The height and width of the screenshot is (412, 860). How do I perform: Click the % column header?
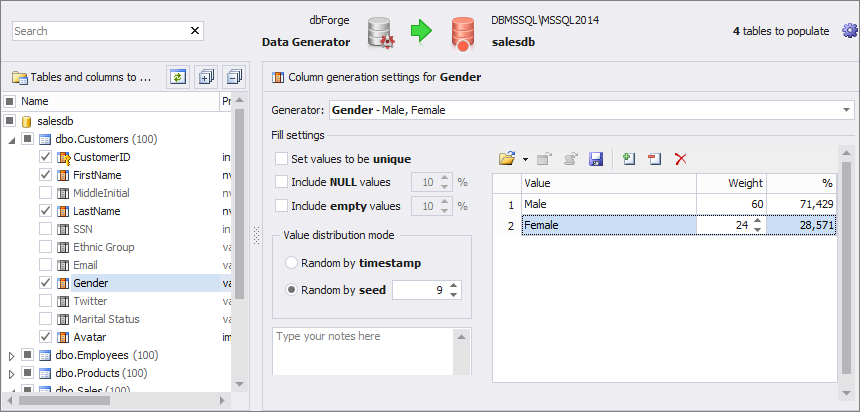tap(801, 183)
